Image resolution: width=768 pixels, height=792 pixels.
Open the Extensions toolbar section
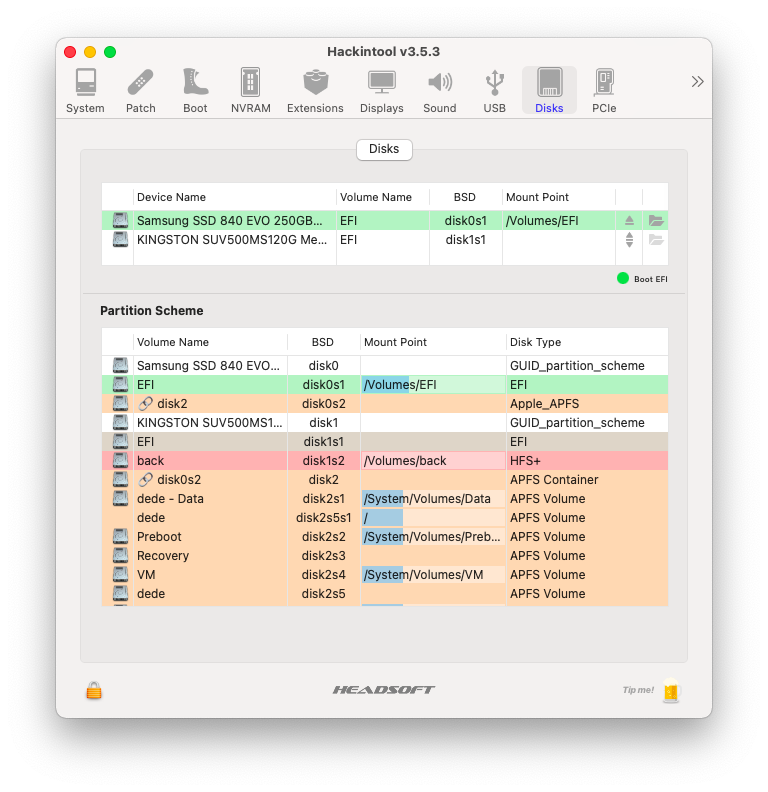[315, 91]
